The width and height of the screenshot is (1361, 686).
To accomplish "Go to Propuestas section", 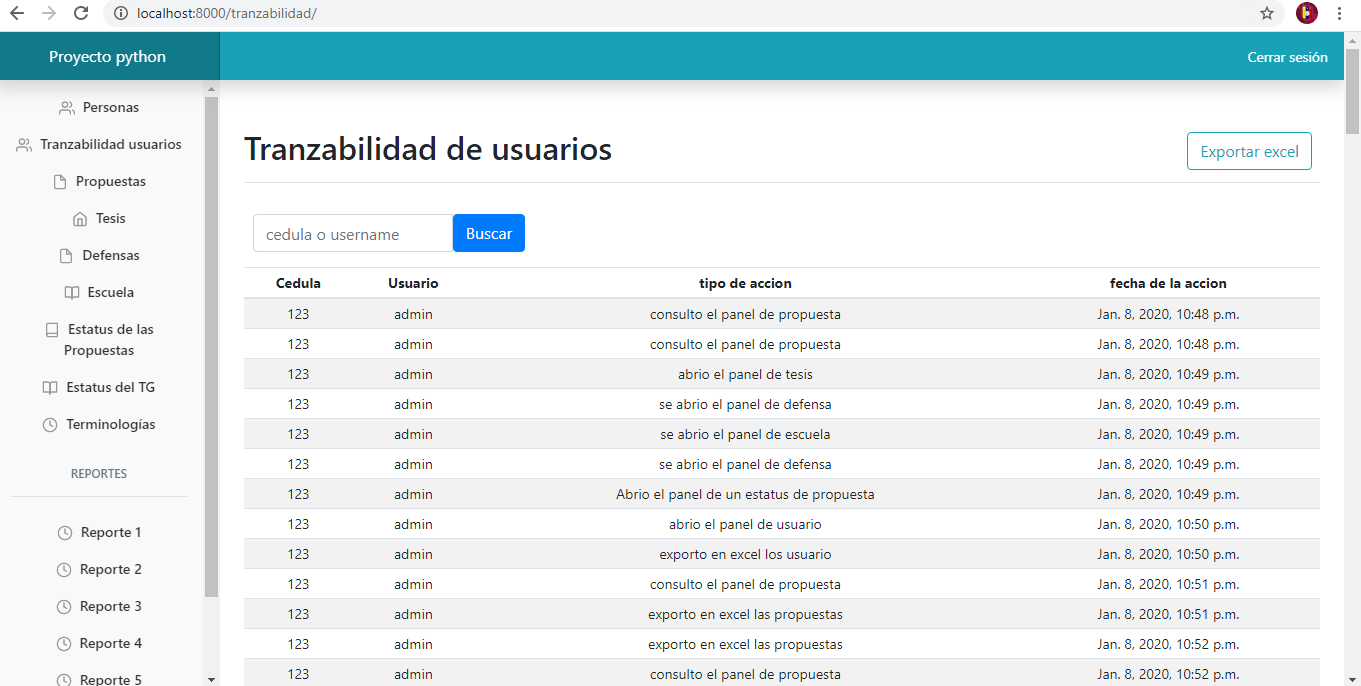I will tap(111, 181).
